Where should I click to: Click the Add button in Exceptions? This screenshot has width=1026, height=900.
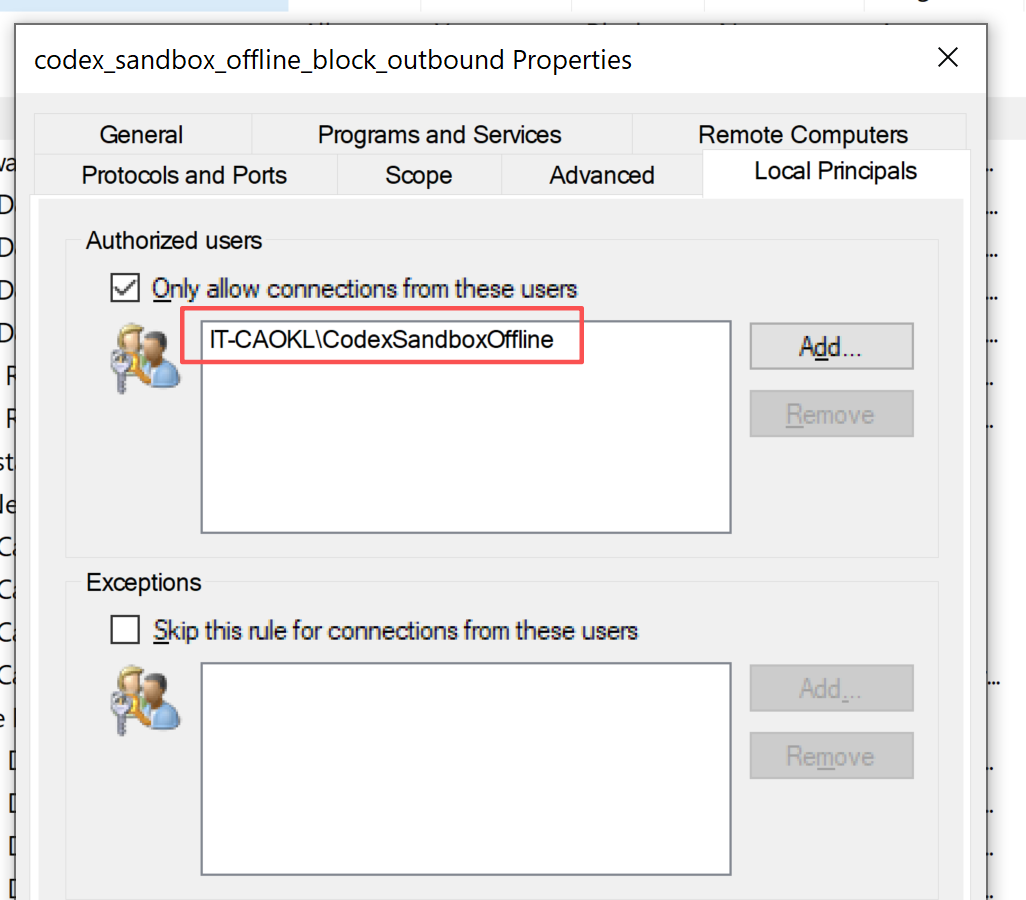click(x=831, y=689)
